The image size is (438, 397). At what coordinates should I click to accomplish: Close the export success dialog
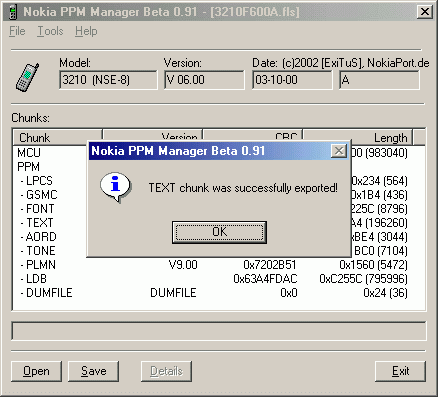point(339,151)
